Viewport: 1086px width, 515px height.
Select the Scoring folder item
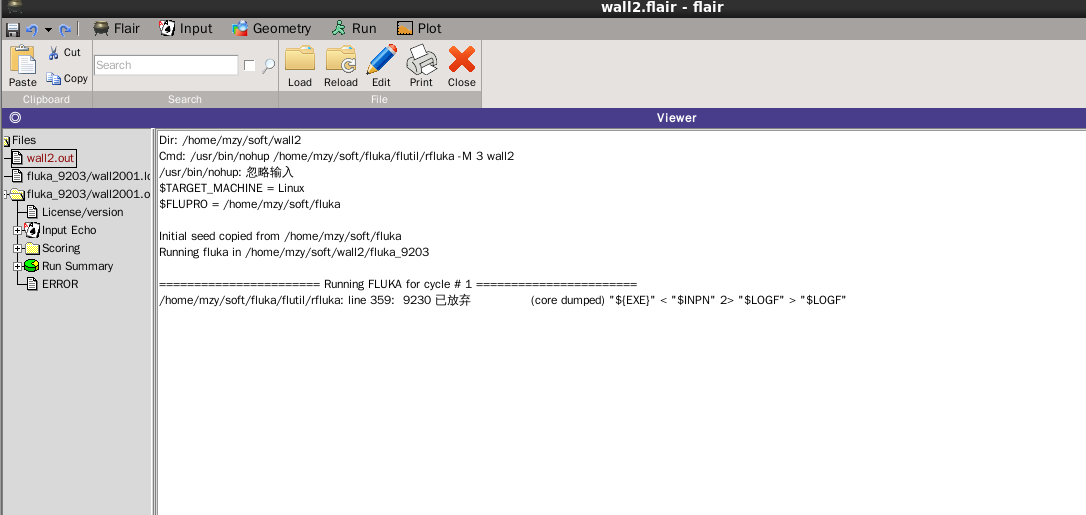click(60, 248)
